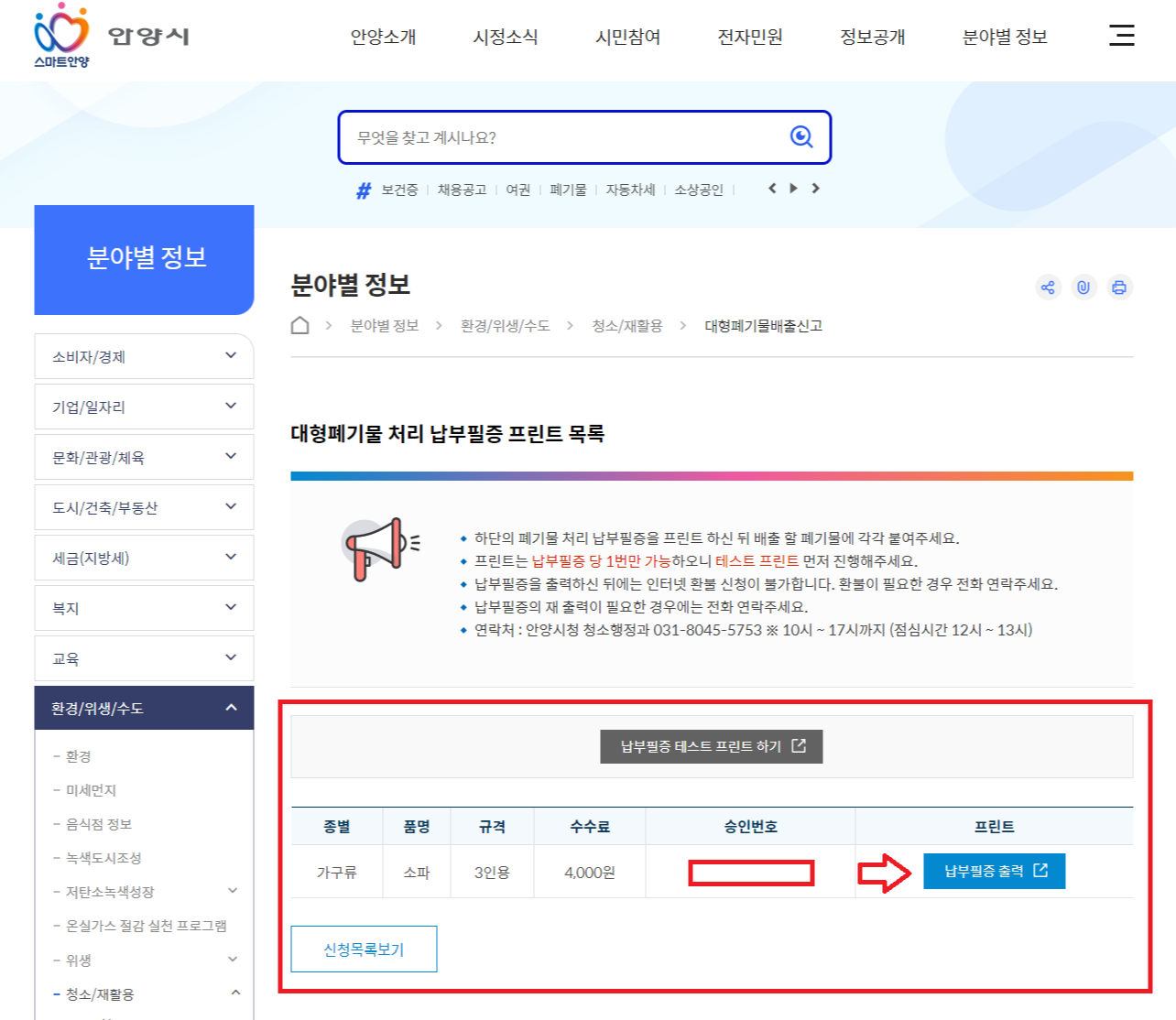1176x1020 pixels.
Task: Click the attachment clip icon at top right
Action: (1084, 287)
